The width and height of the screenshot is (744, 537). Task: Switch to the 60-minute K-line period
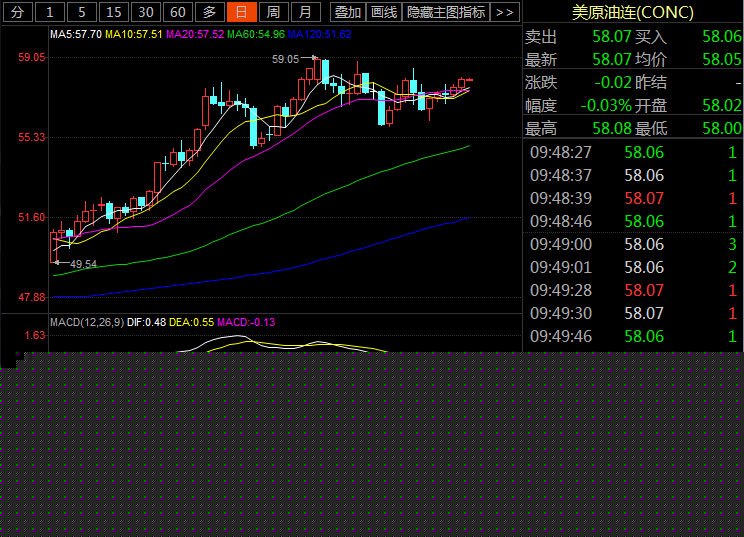pyautogui.click(x=177, y=12)
